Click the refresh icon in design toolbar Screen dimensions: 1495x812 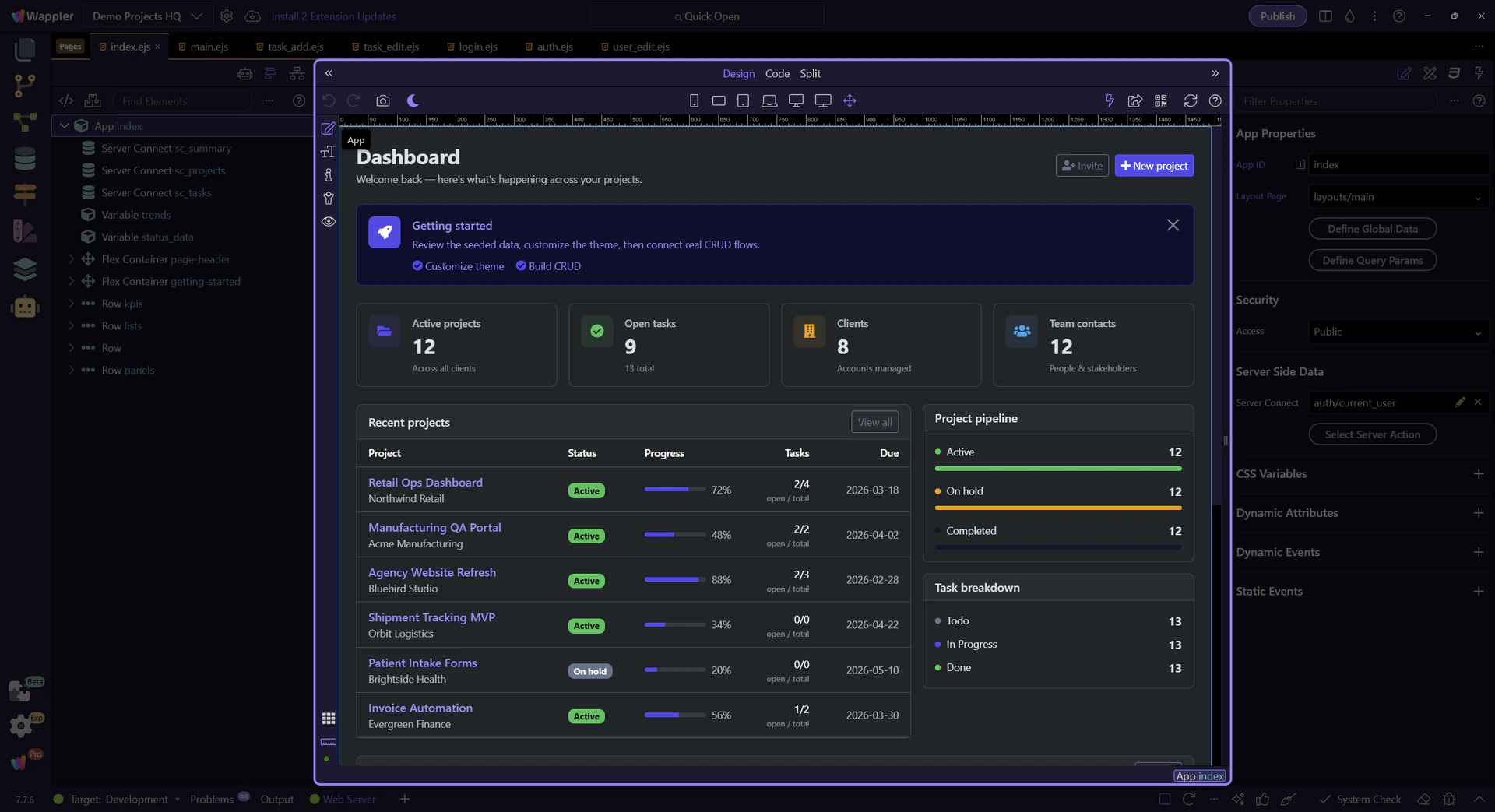point(1190,100)
